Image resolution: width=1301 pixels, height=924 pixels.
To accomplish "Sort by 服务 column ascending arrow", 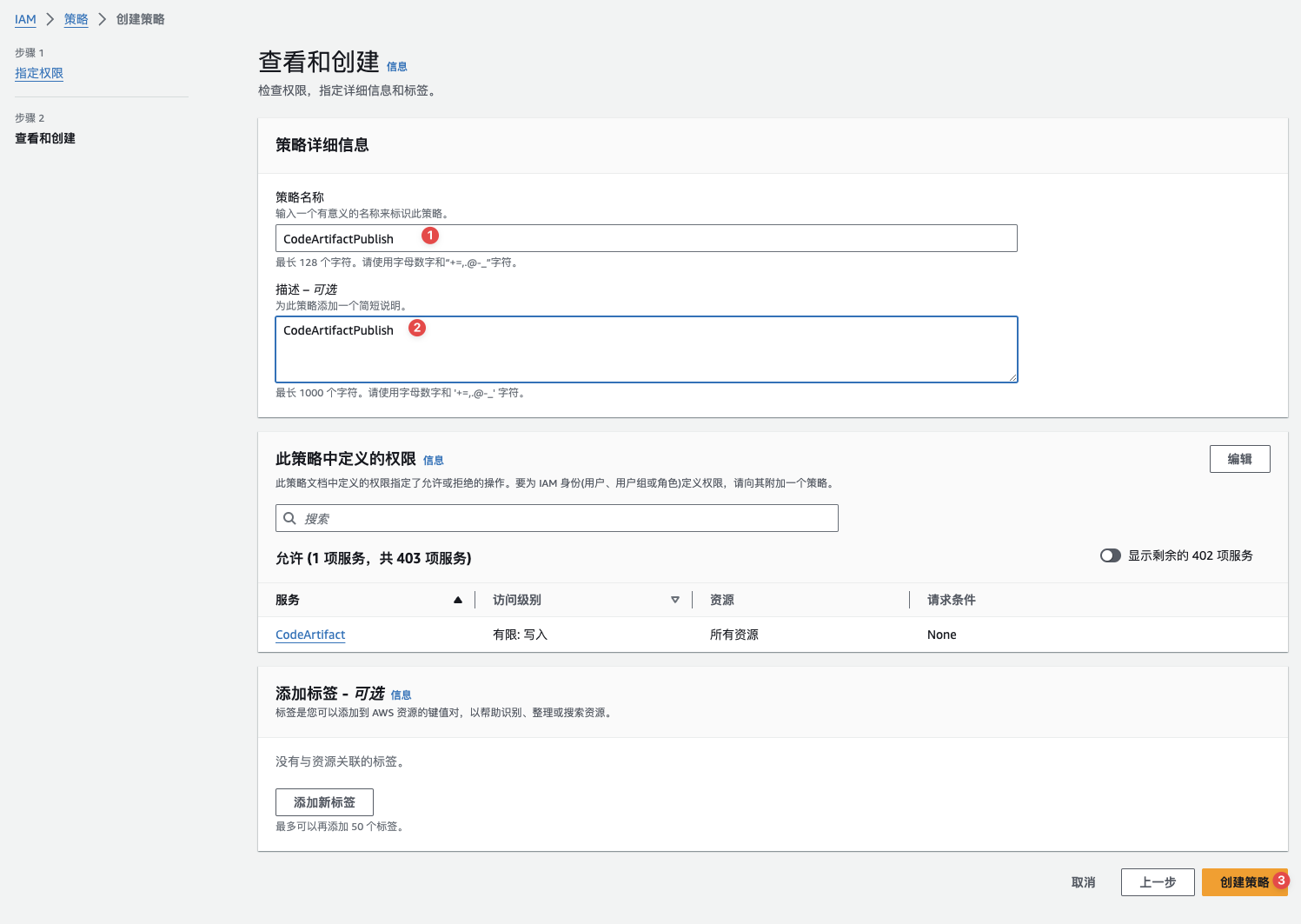I will tap(458, 600).
